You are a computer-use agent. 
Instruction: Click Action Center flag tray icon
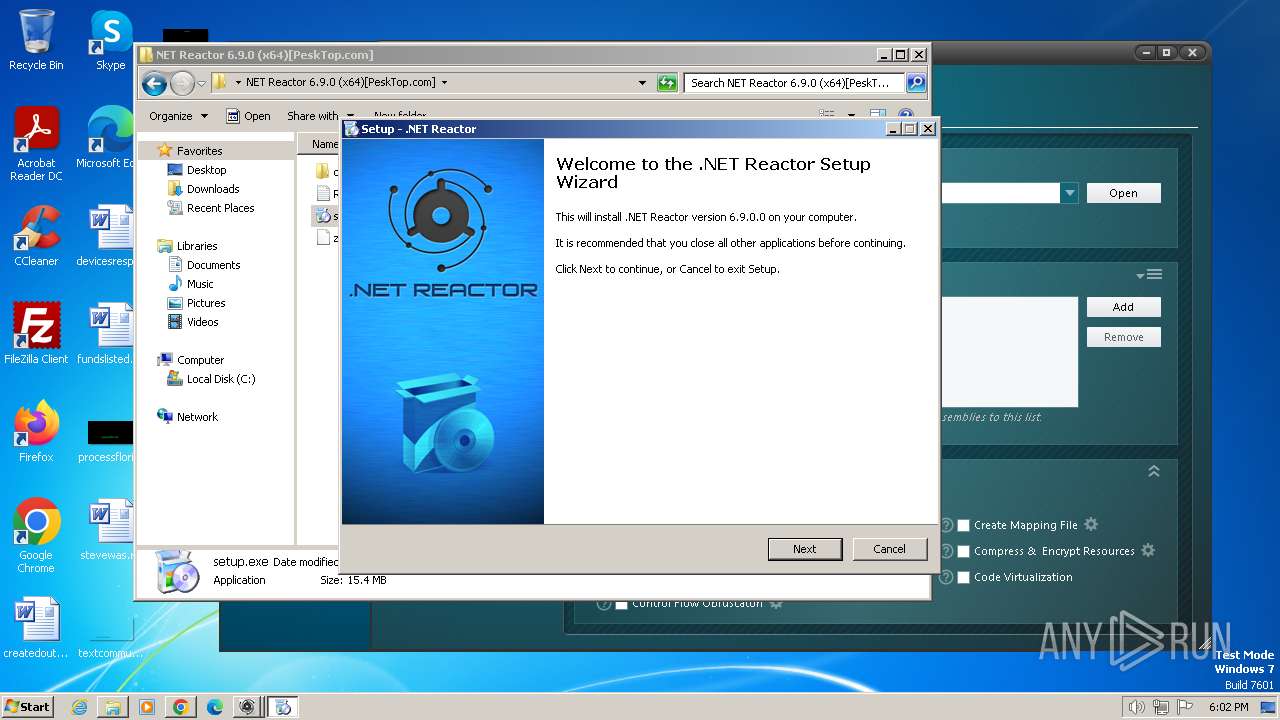click(1183, 707)
